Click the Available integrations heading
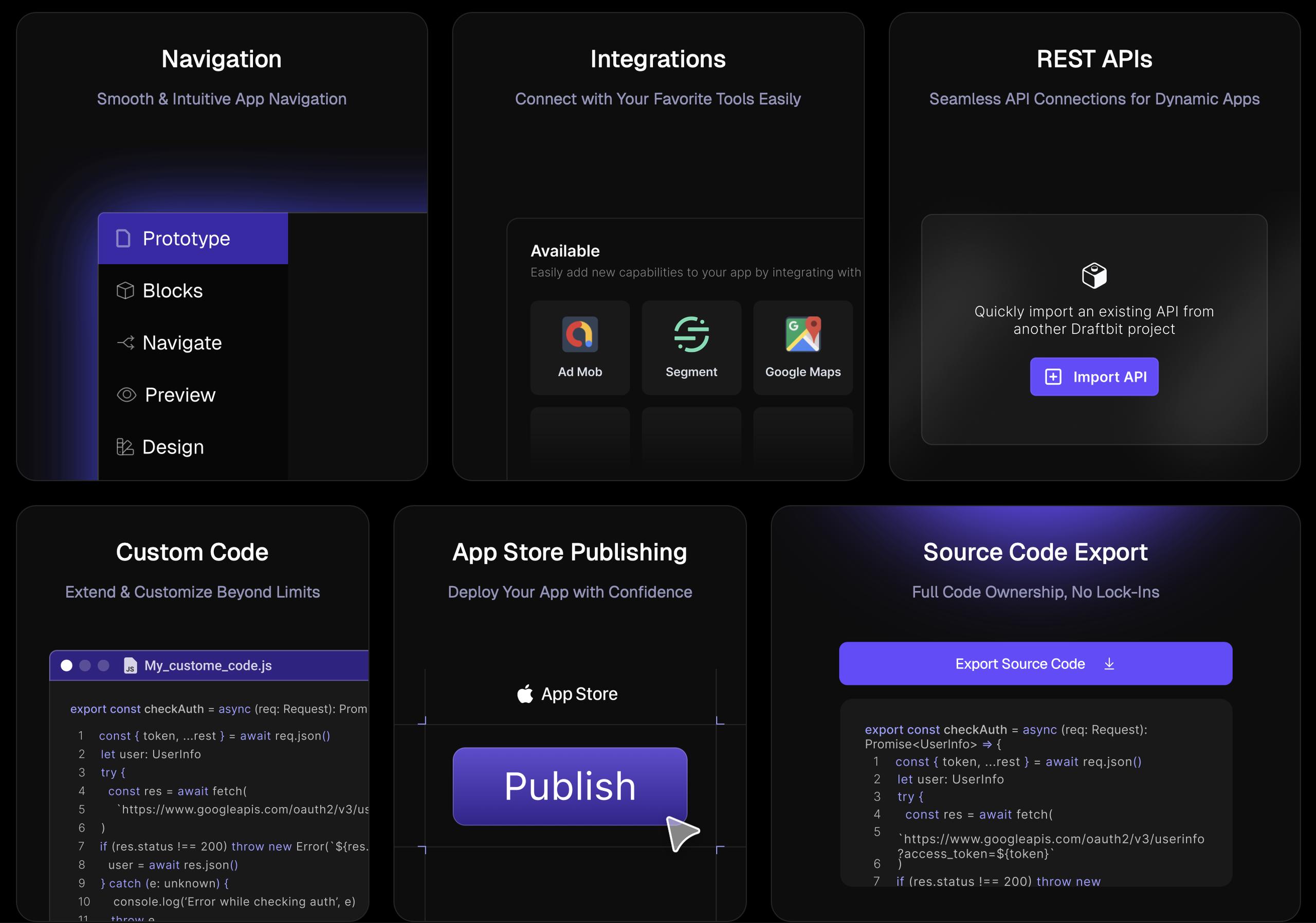This screenshot has height=923, width=1316. [x=564, y=251]
